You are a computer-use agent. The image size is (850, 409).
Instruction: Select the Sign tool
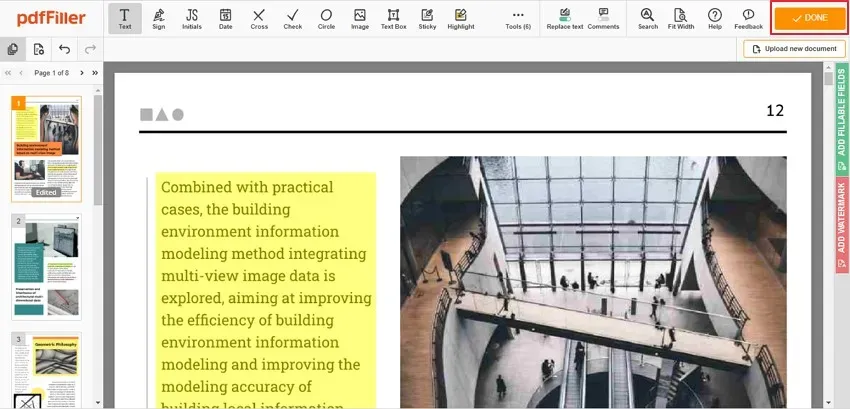coord(158,18)
